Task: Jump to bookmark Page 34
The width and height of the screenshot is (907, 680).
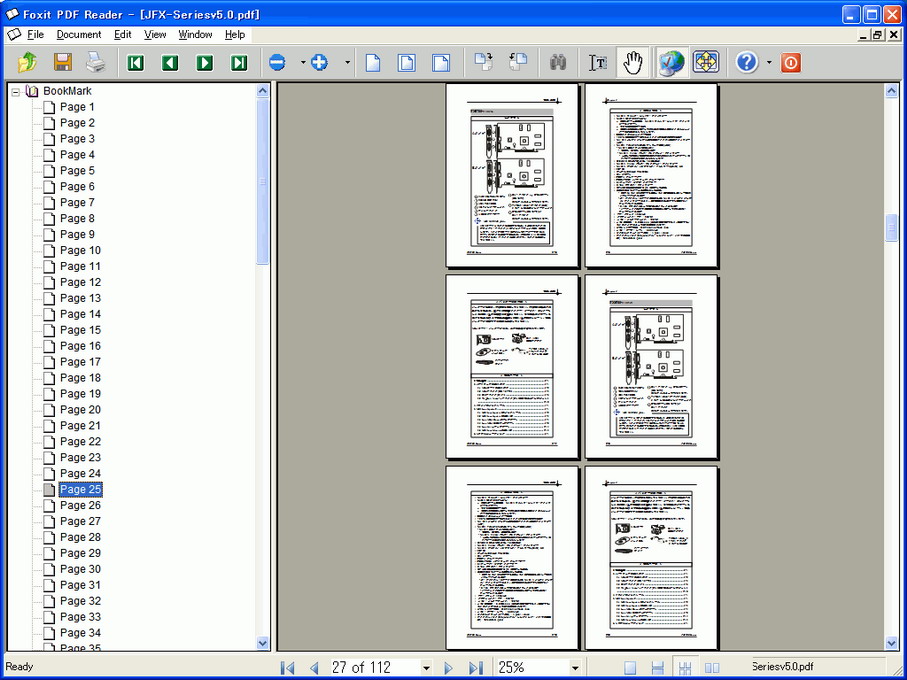Action: [x=80, y=633]
